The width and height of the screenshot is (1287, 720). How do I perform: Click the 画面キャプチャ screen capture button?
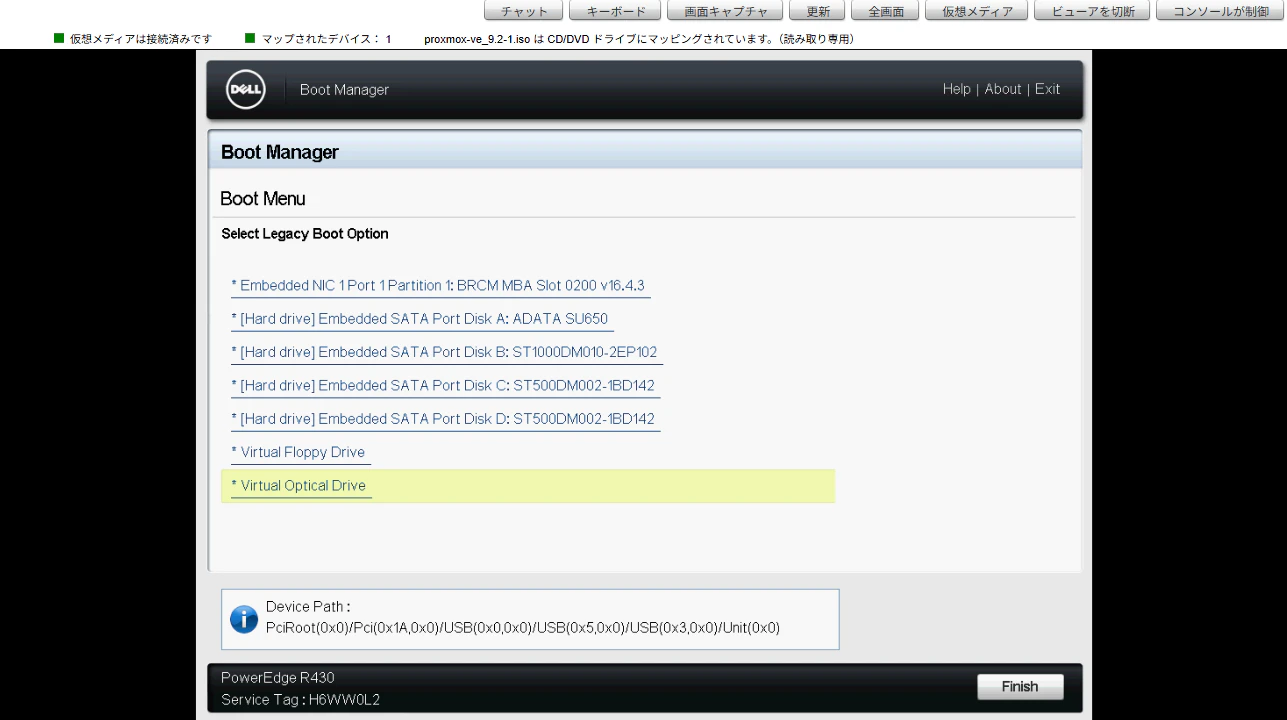(x=725, y=11)
